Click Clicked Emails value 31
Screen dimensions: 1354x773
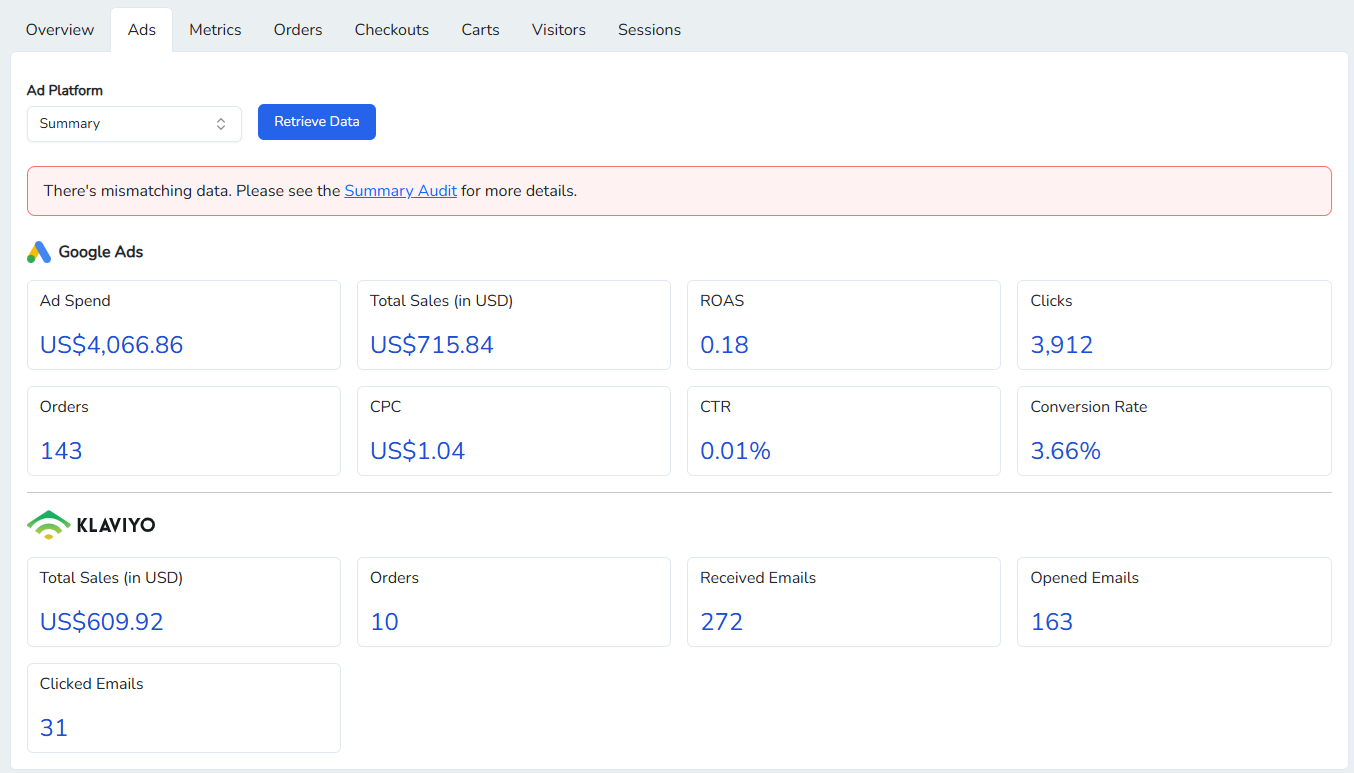coord(54,728)
